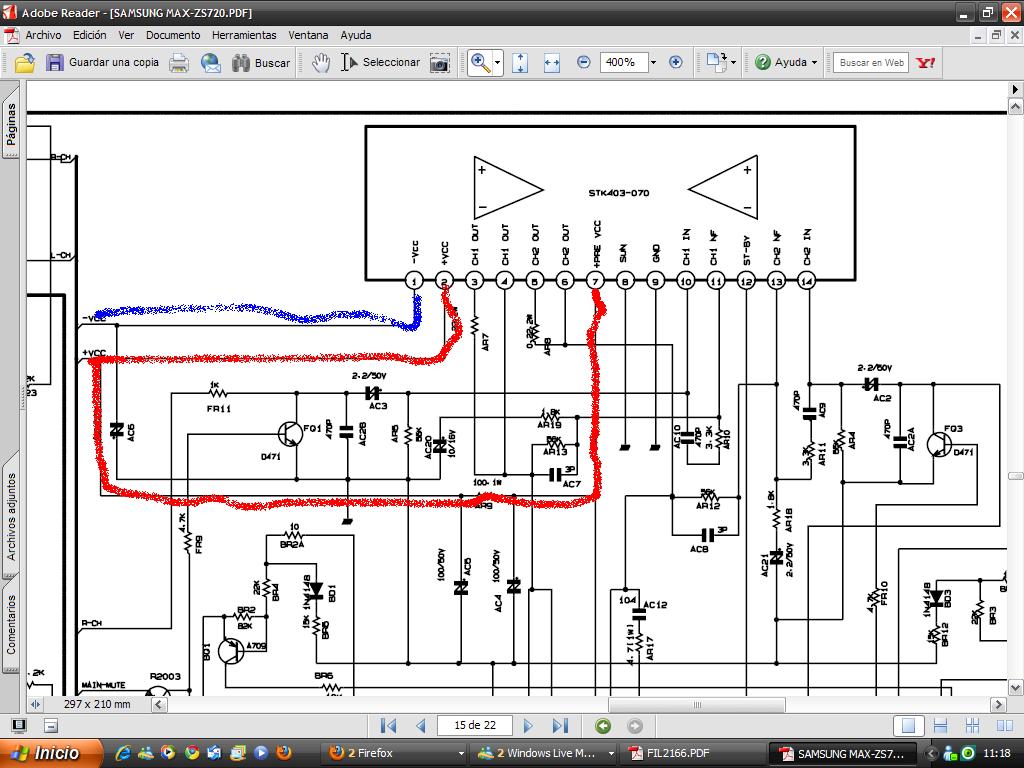Click the page size 297 x 210 mm
Screen dimensions: 1024x768
(97, 705)
